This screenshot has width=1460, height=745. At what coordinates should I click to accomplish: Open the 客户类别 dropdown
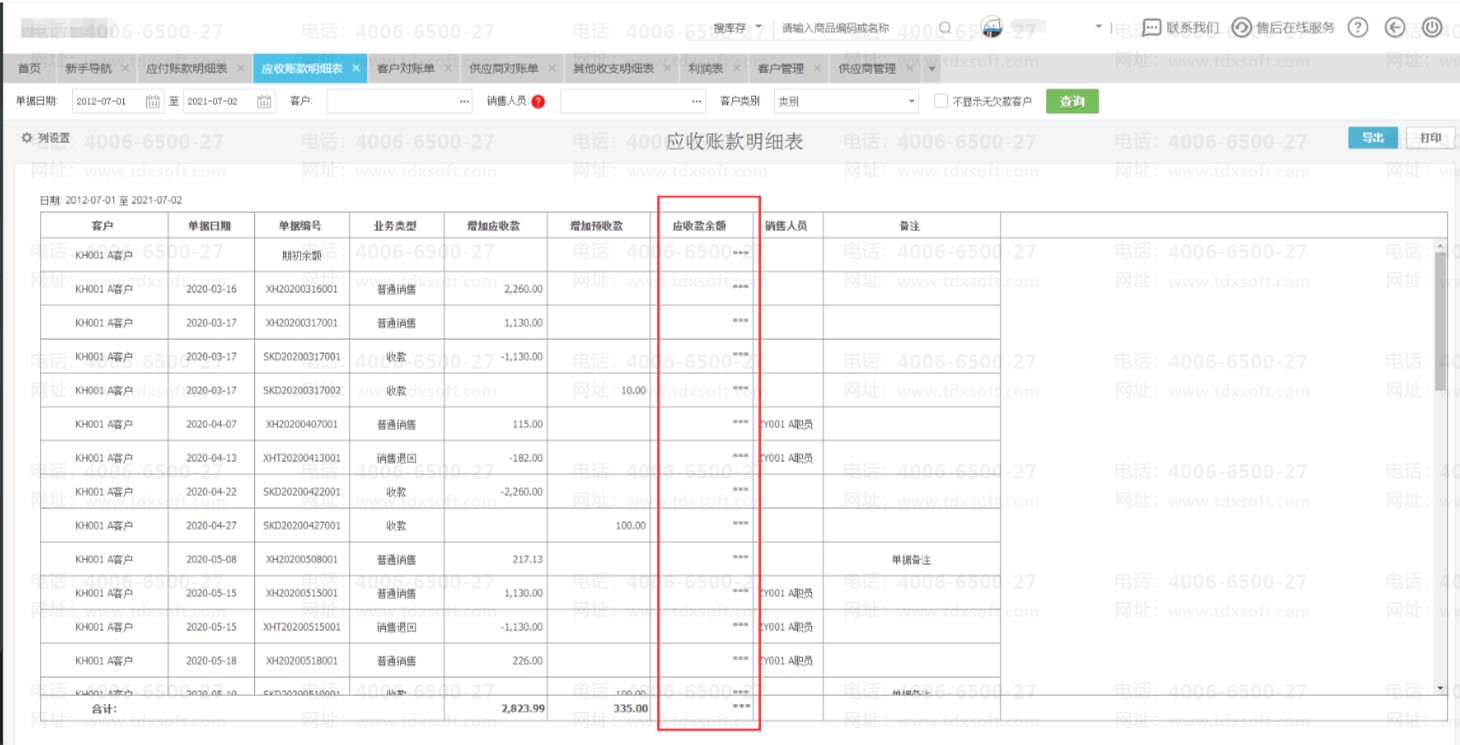point(911,102)
